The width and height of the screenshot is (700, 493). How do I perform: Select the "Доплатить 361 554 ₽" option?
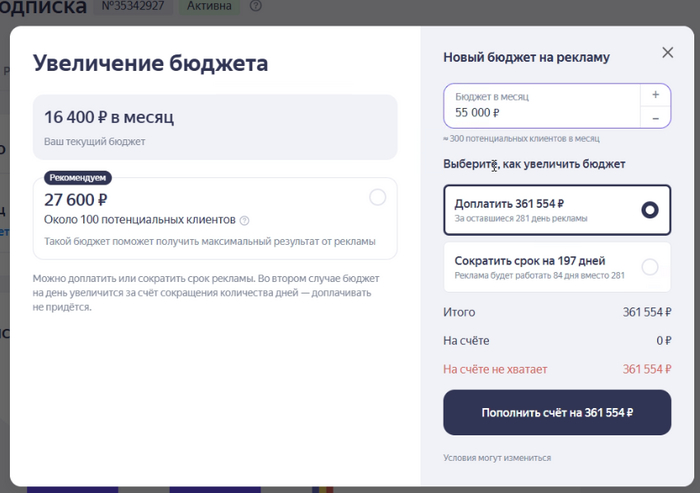650,210
